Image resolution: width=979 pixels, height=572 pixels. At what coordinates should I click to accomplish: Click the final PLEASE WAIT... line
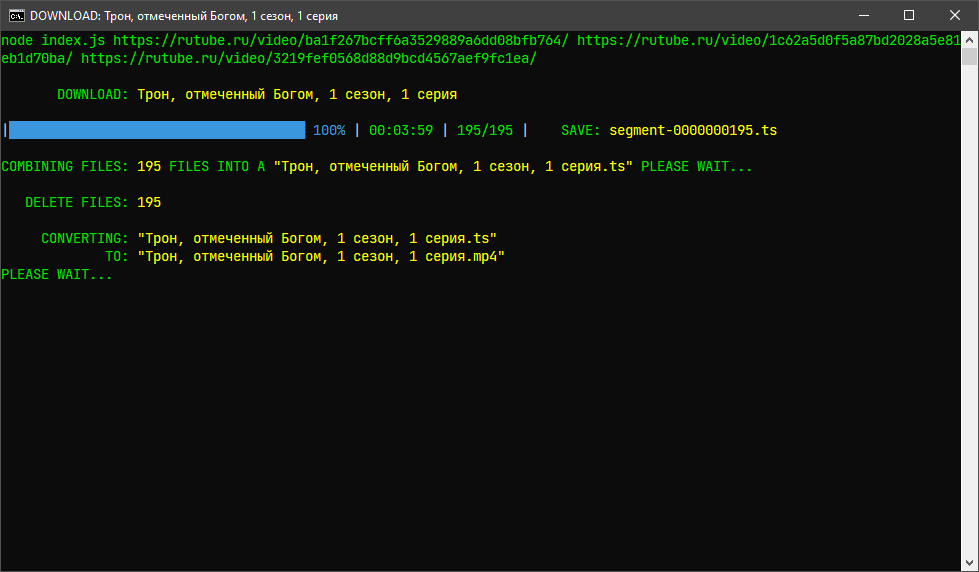coord(57,275)
